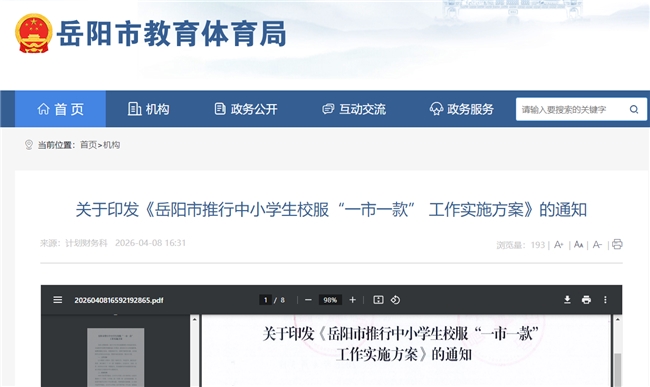Click PDF document scroll up arrow
650x387 pixels.
[617, 319]
